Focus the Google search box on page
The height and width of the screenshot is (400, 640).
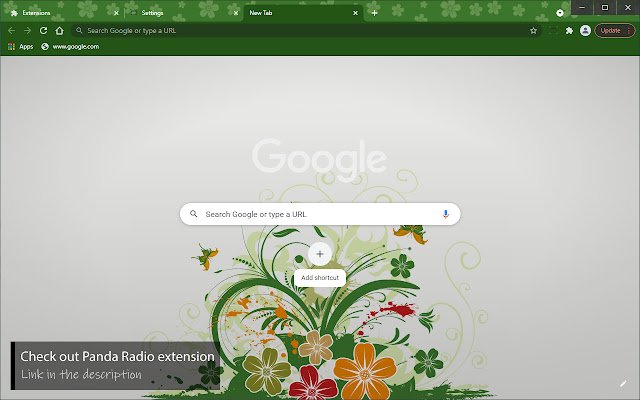pyautogui.click(x=320, y=214)
